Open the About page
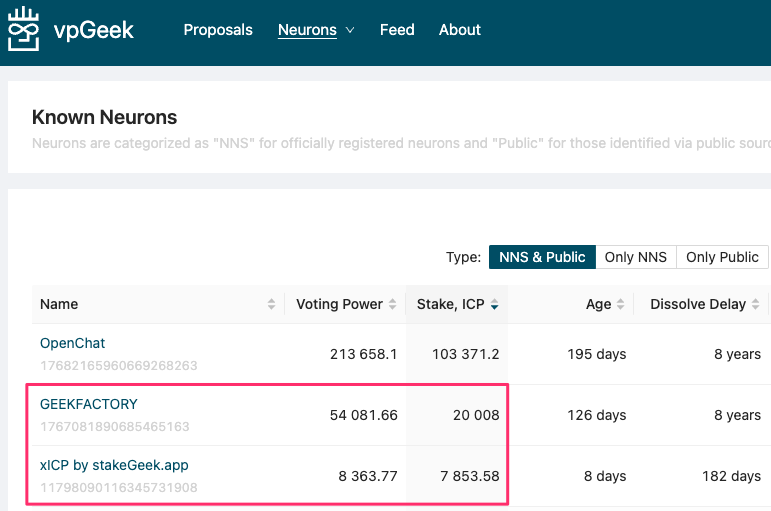 (460, 30)
